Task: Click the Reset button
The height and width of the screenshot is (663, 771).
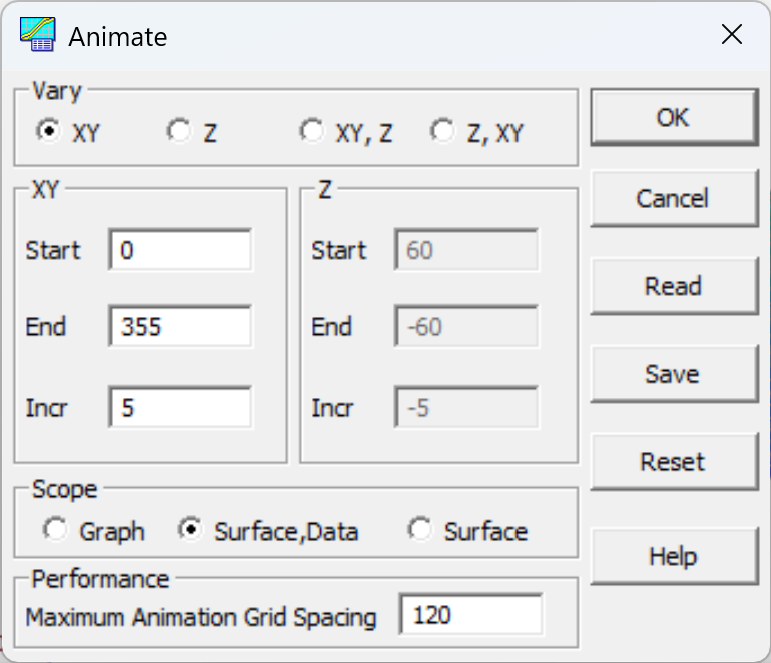Action: click(x=674, y=461)
